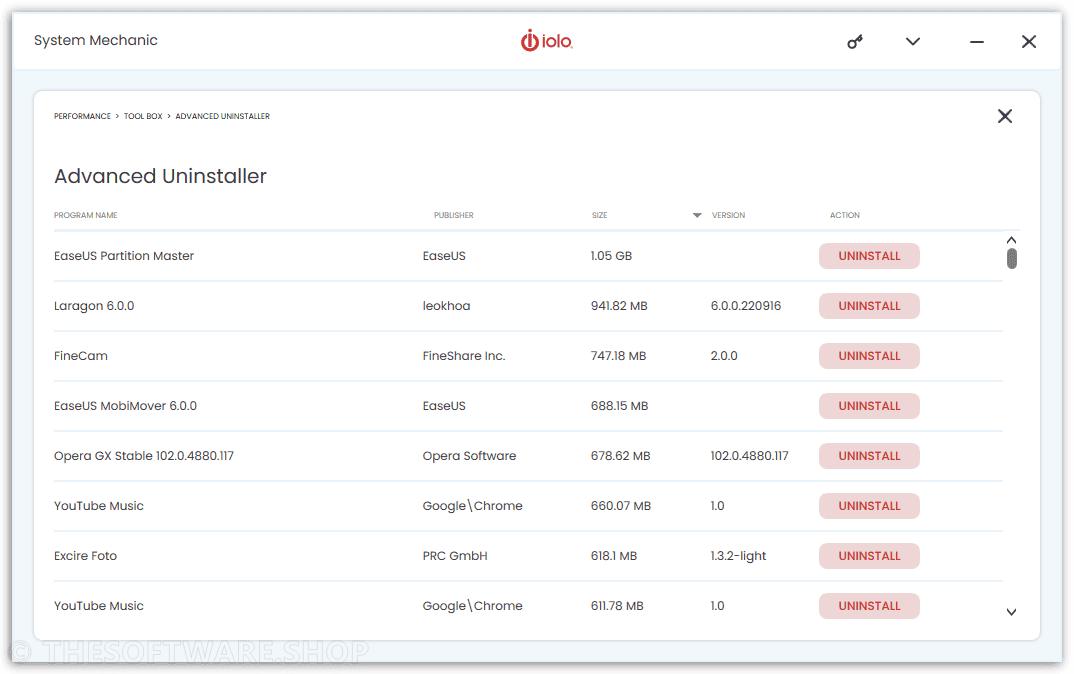Click publisher Opera Software

(x=469, y=456)
